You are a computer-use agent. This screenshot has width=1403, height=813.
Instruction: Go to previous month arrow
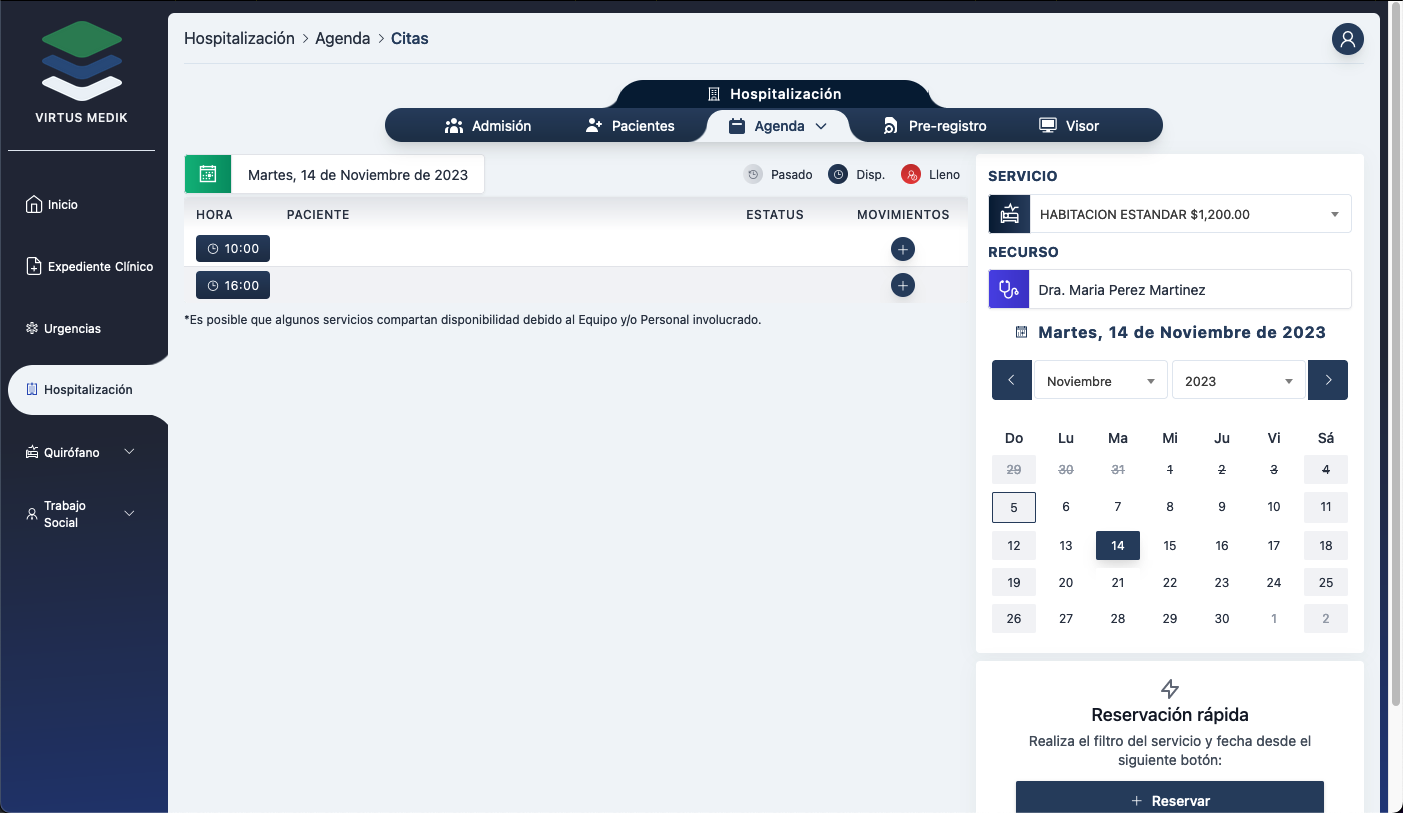(1011, 380)
